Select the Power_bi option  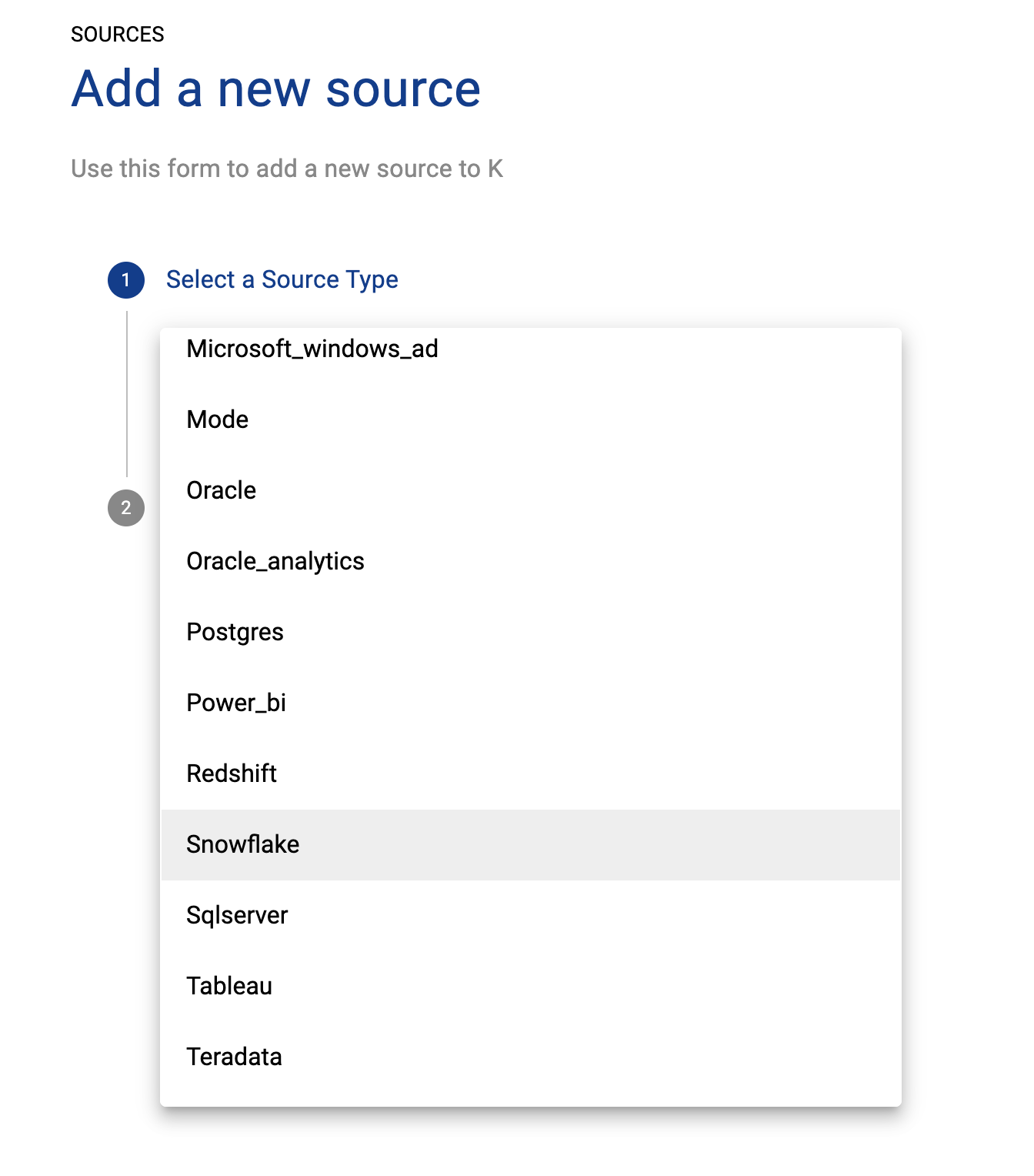(x=236, y=703)
